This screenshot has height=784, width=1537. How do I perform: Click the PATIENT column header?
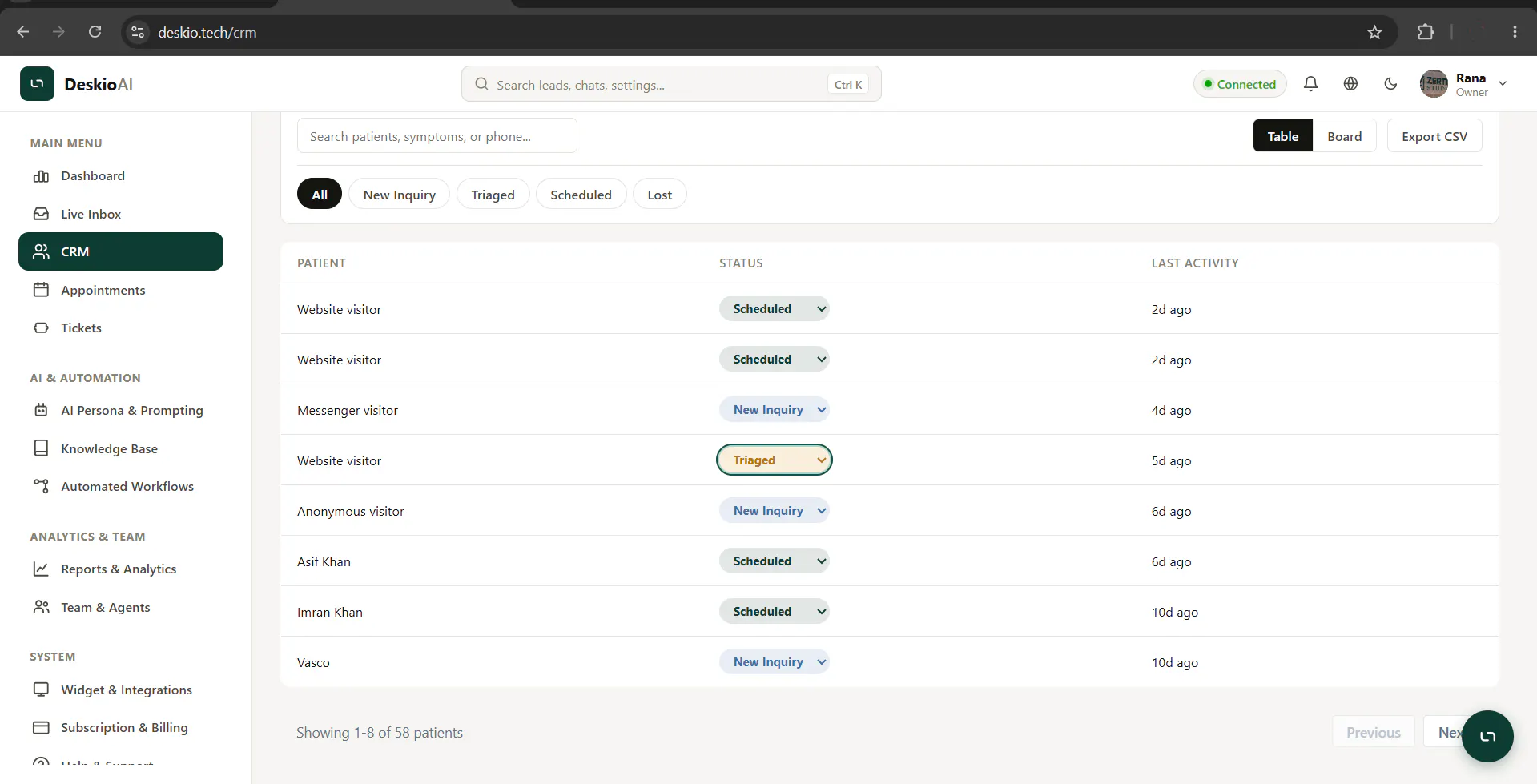point(321,263)
